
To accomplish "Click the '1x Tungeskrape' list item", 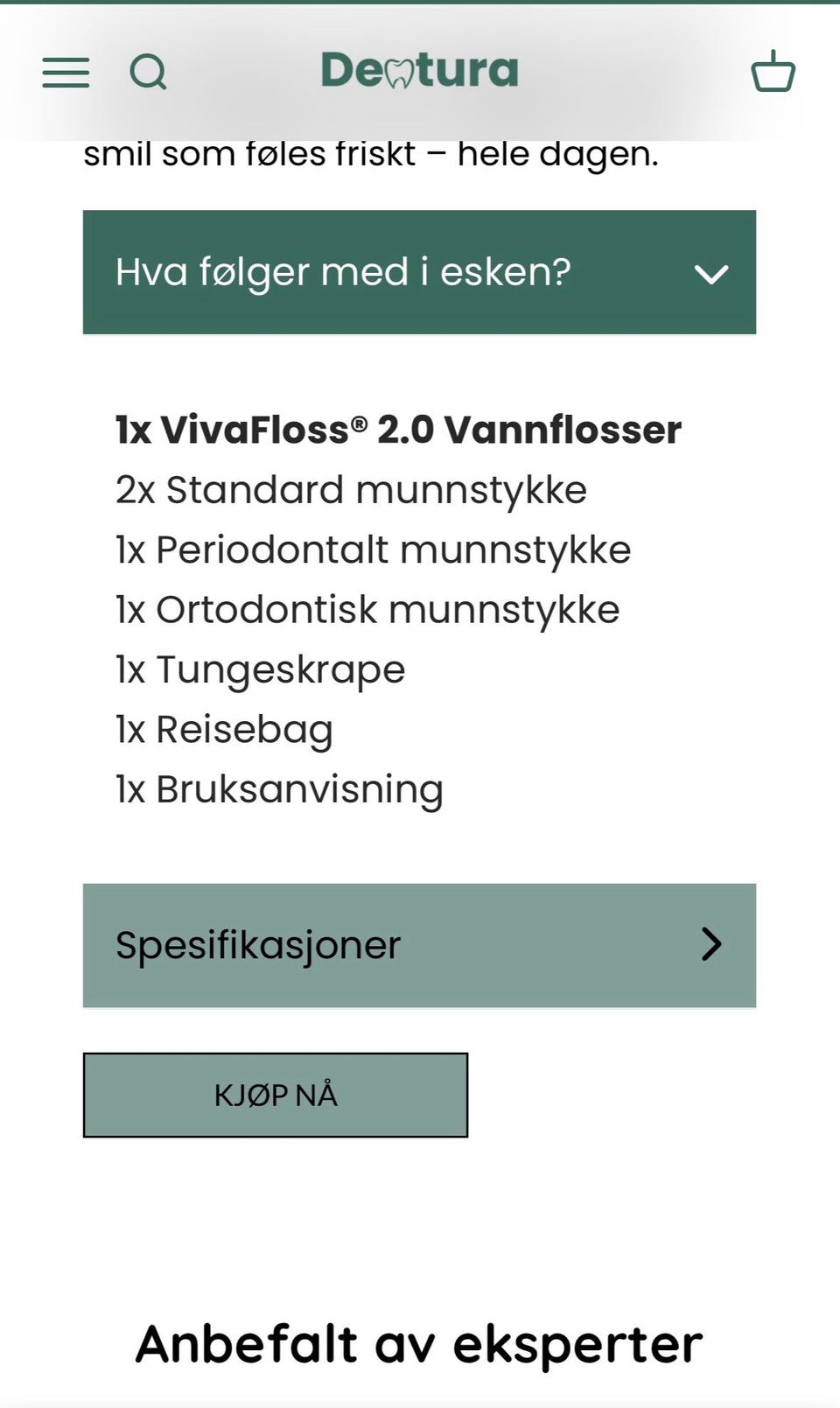I will coord(261,670).
